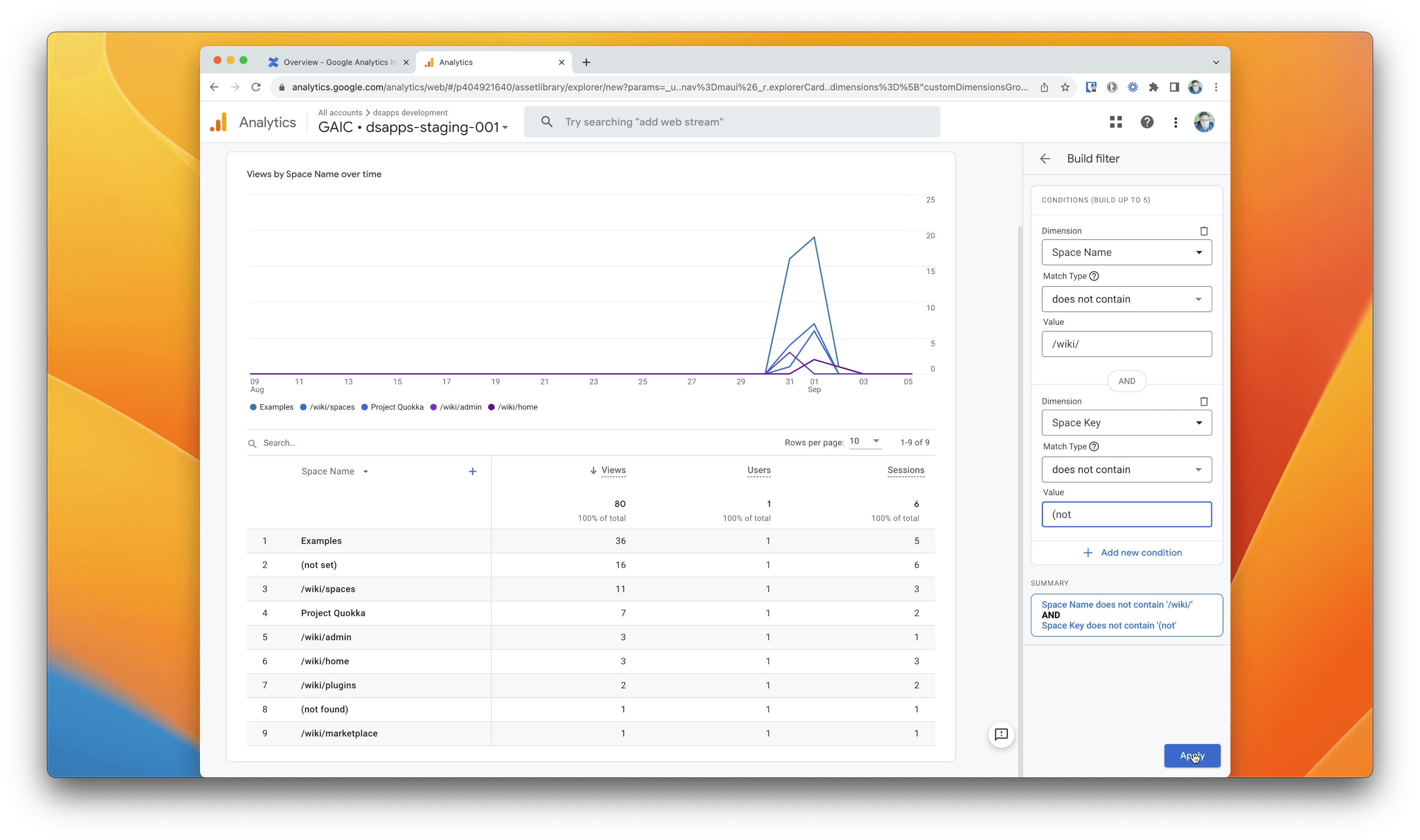Open the Google apps grid icon
Viewport: 1420px width, 840px height.
coord(1116,122)
